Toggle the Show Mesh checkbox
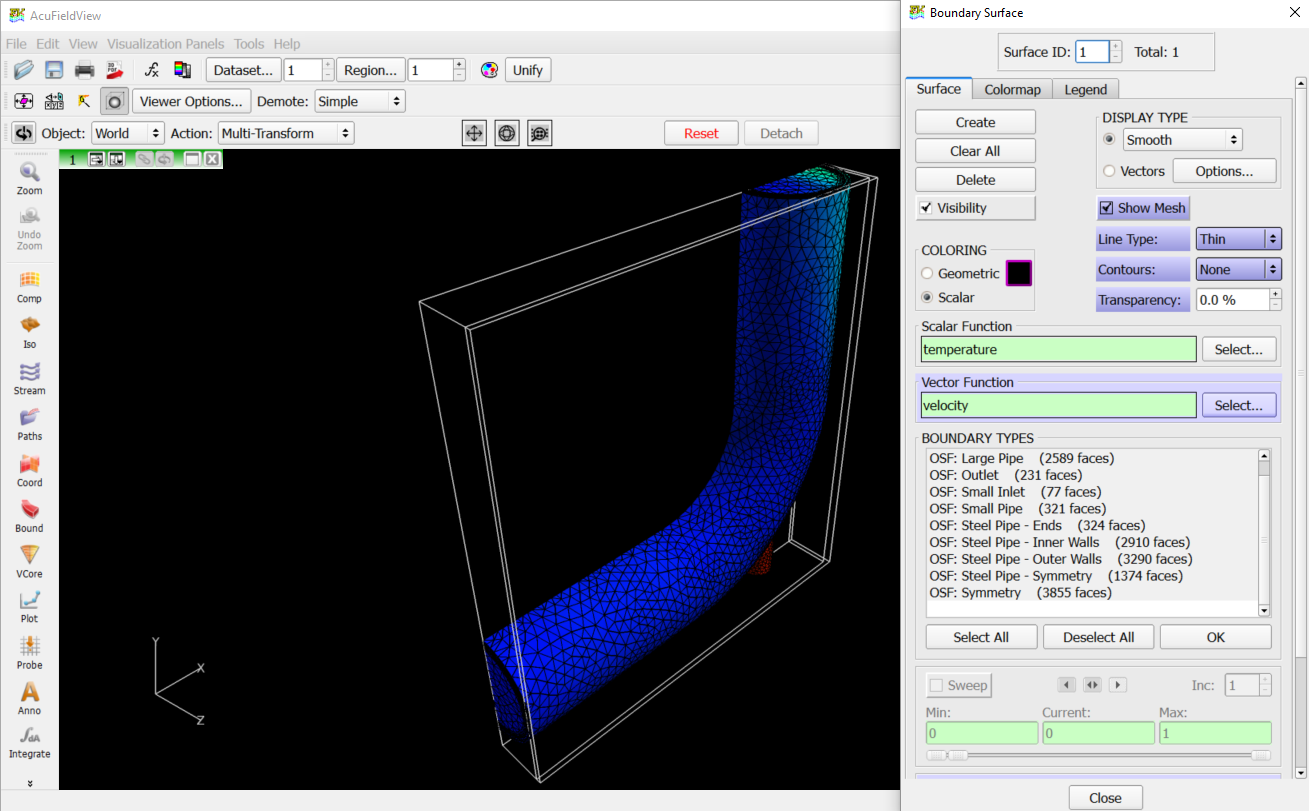 (1106, 208)
